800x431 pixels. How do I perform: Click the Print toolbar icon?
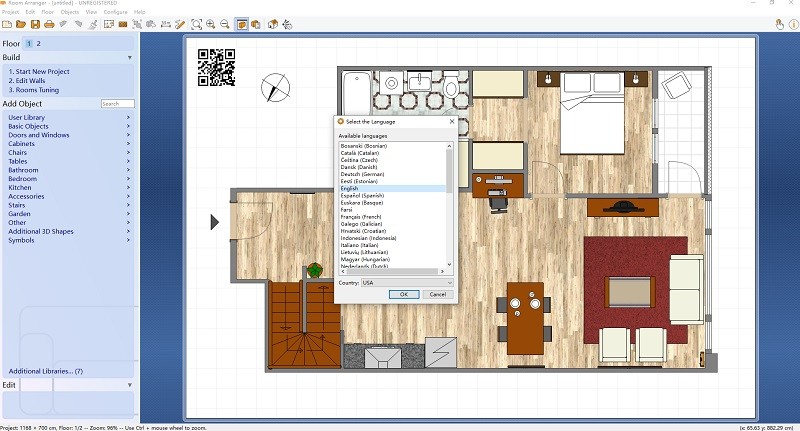coord(49,24)
